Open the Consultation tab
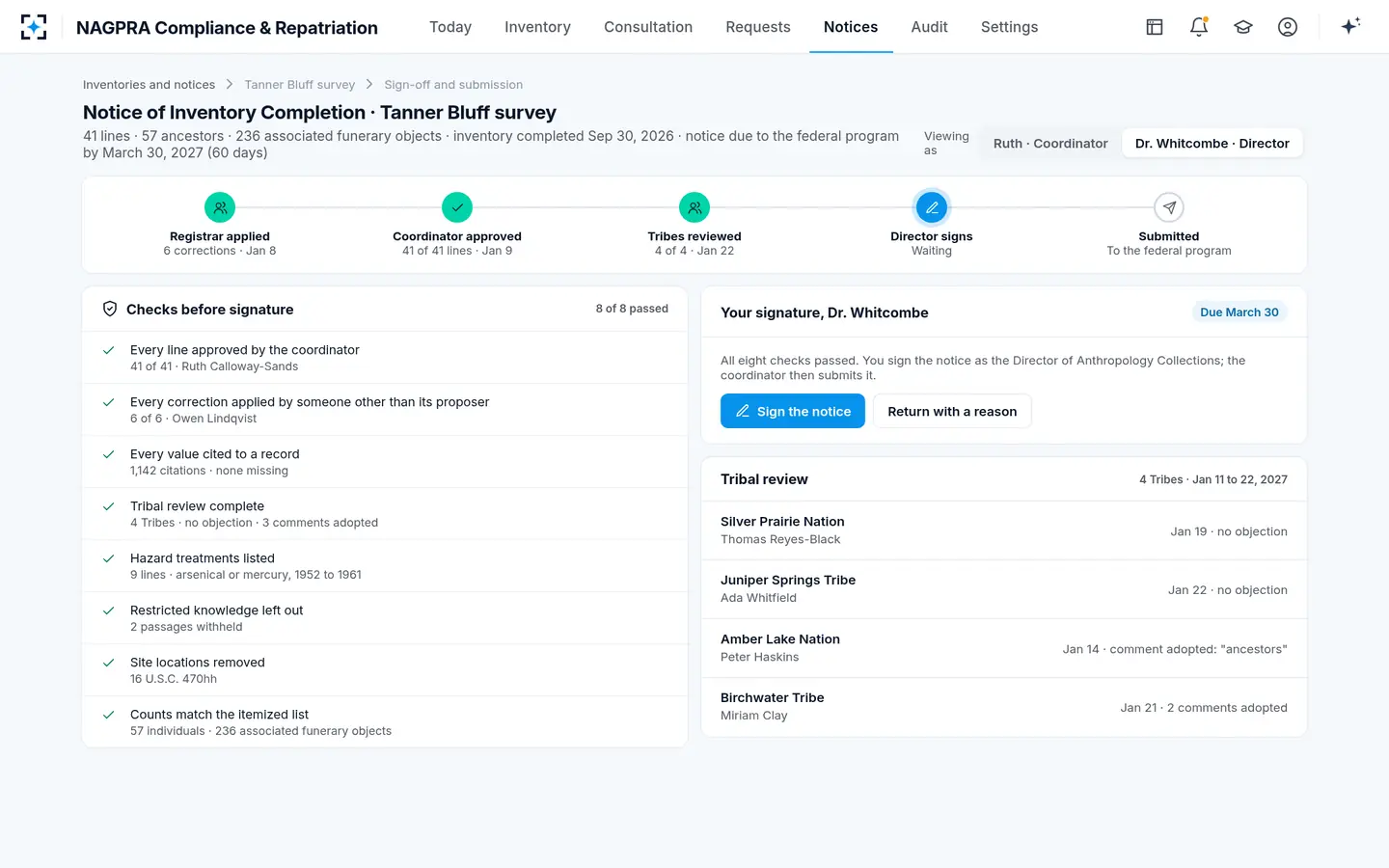This screenshot has width=1389, height=868. (x=648, y=27)
